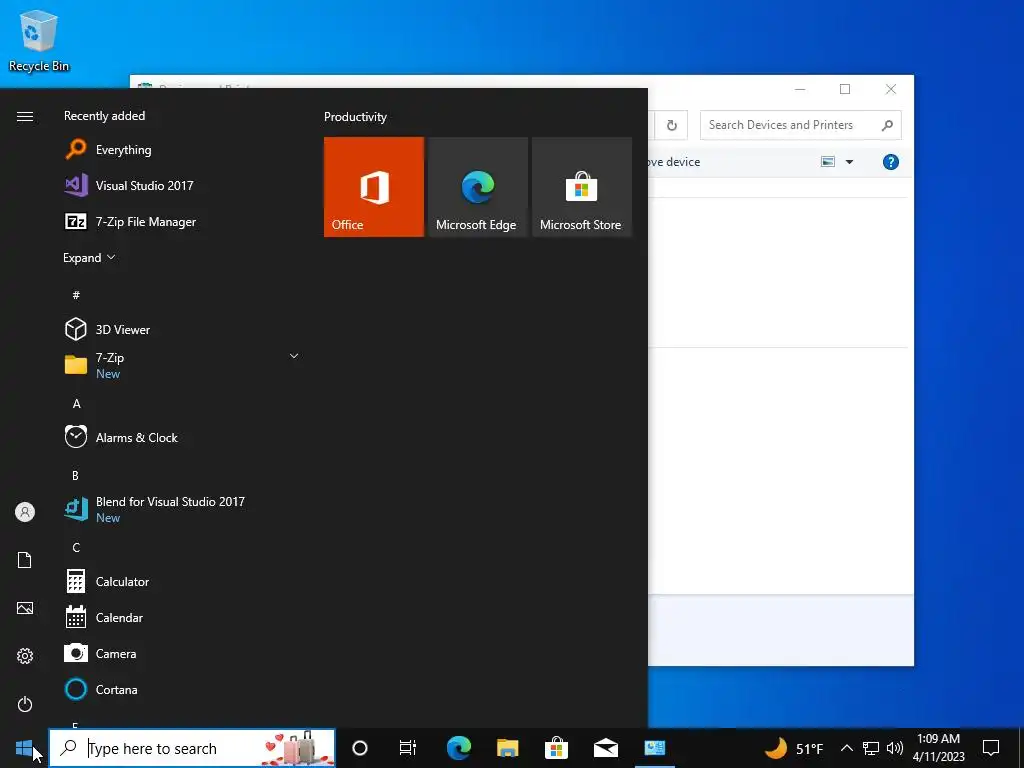Expand the Recently added list
Image resolution: width=1024 pixels, height=768 pixels.
[89, 257]
